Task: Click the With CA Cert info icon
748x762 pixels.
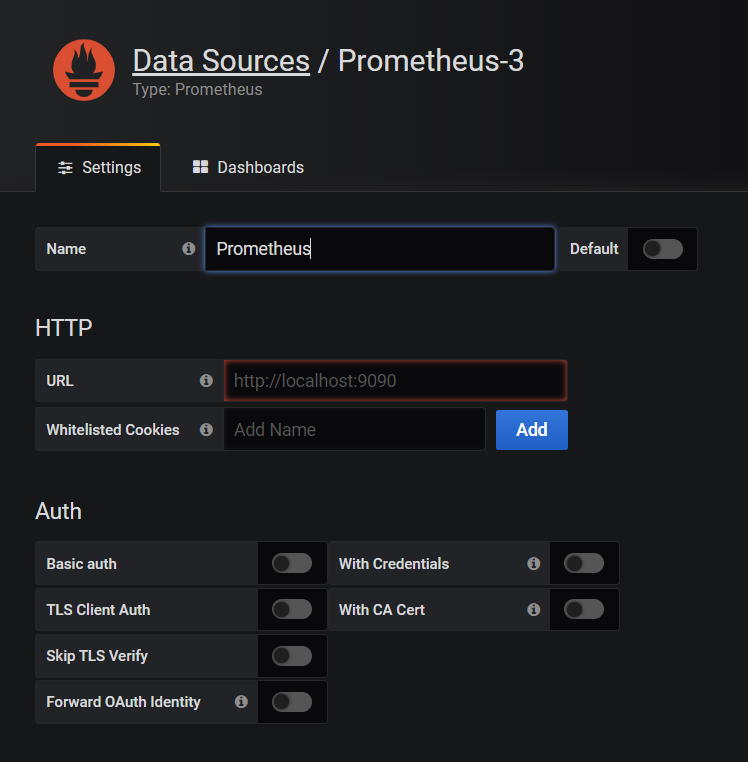Action: tap(534, 609)
